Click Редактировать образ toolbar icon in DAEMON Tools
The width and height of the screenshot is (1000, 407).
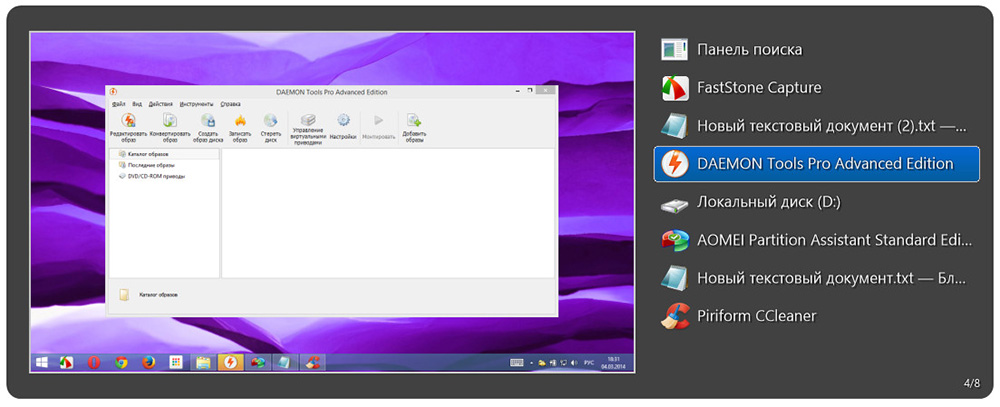tap(129, 127)
